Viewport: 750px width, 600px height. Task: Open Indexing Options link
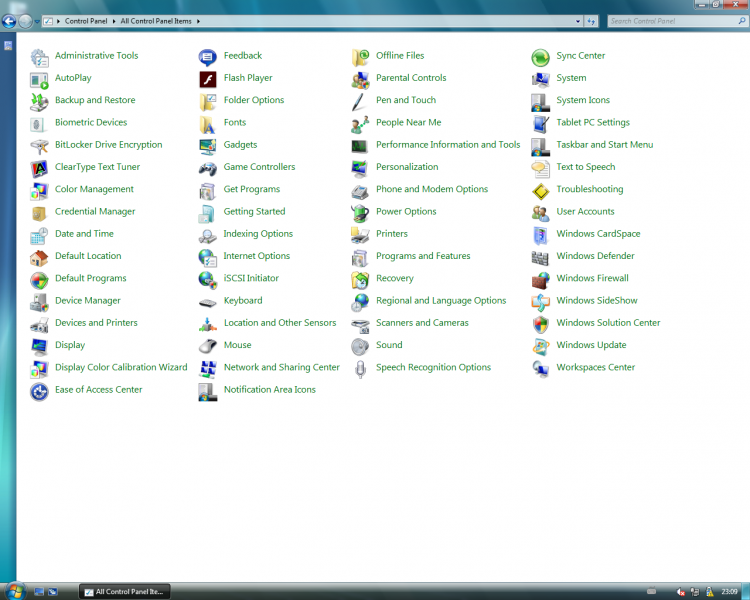click(x=258, y=233)
